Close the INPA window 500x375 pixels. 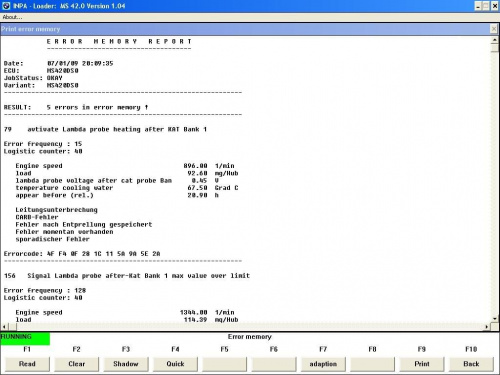coord(495,6)
